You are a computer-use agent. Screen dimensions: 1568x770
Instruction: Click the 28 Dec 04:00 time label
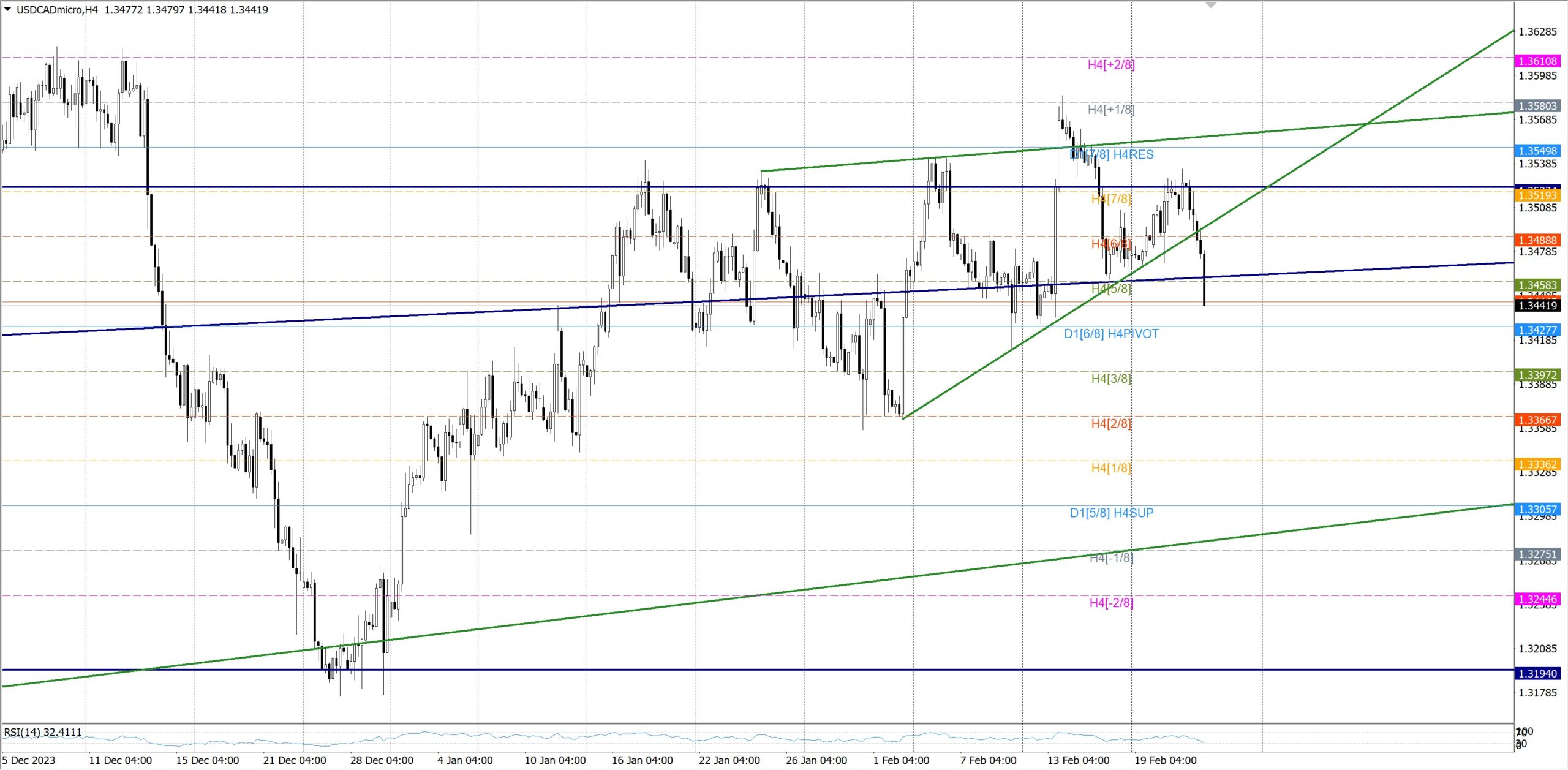tap(381, 760)
